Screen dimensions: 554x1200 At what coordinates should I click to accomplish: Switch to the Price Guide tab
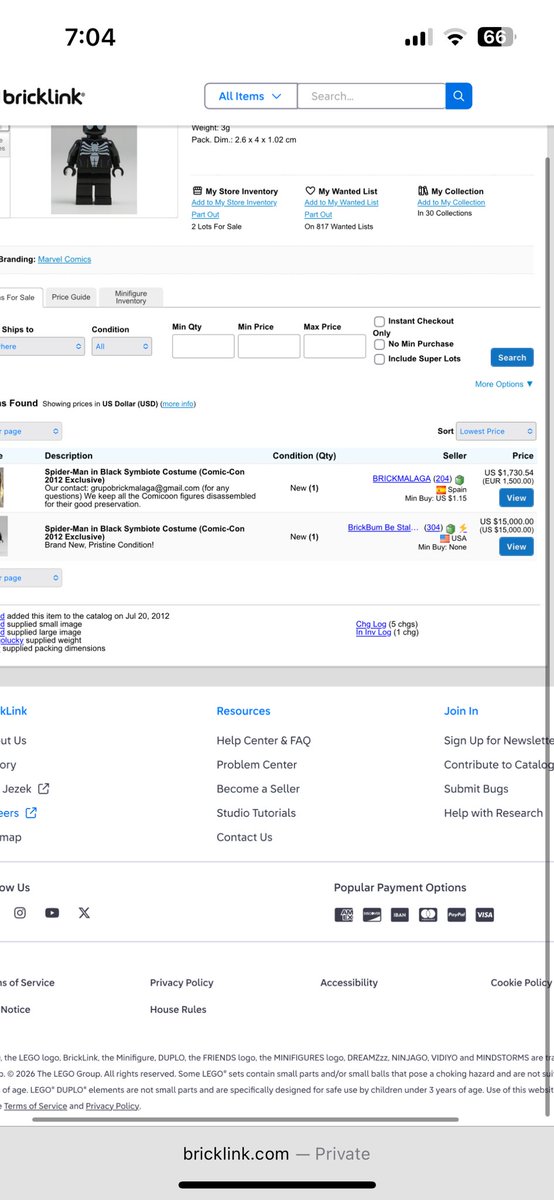pyautogui.click(x=71, y=297)
